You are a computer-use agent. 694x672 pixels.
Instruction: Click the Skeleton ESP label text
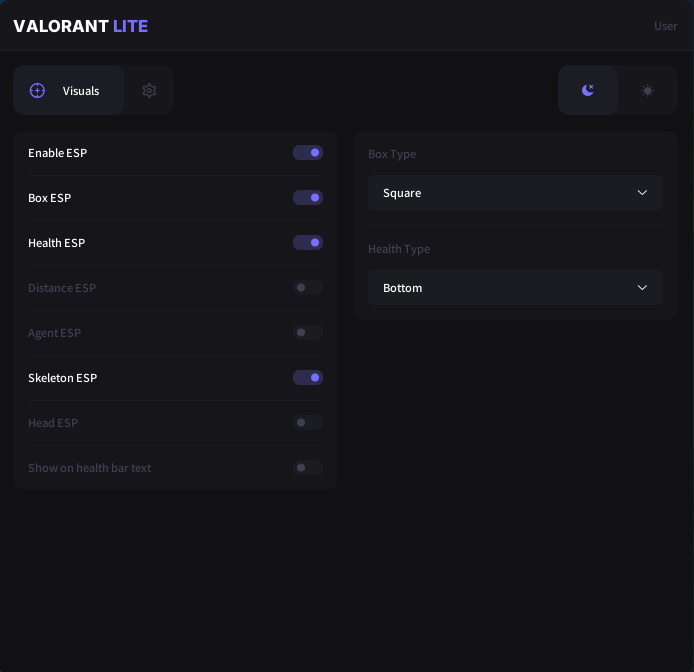pos(62,378)
